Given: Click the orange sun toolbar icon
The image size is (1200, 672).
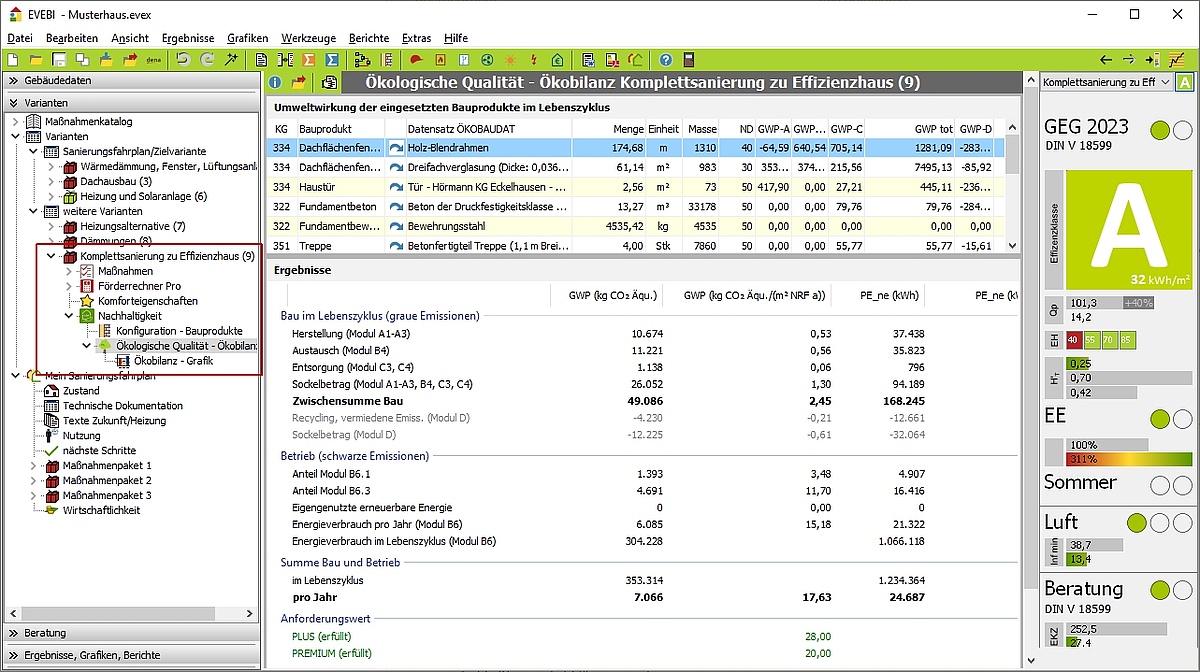Looking at the screenshot, I should 510,60.
